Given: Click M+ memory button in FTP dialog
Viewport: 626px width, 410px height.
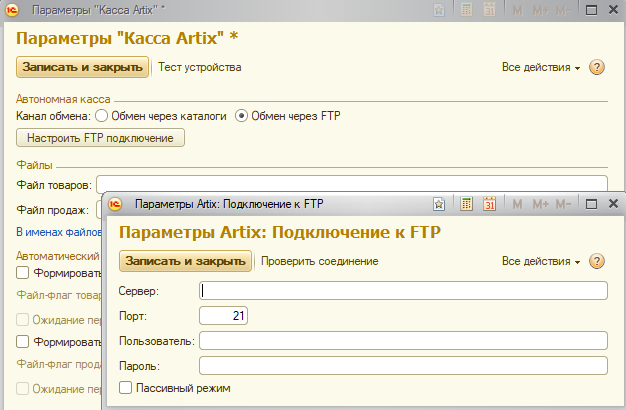Looking at the screenshot, I should click(541, 204).
